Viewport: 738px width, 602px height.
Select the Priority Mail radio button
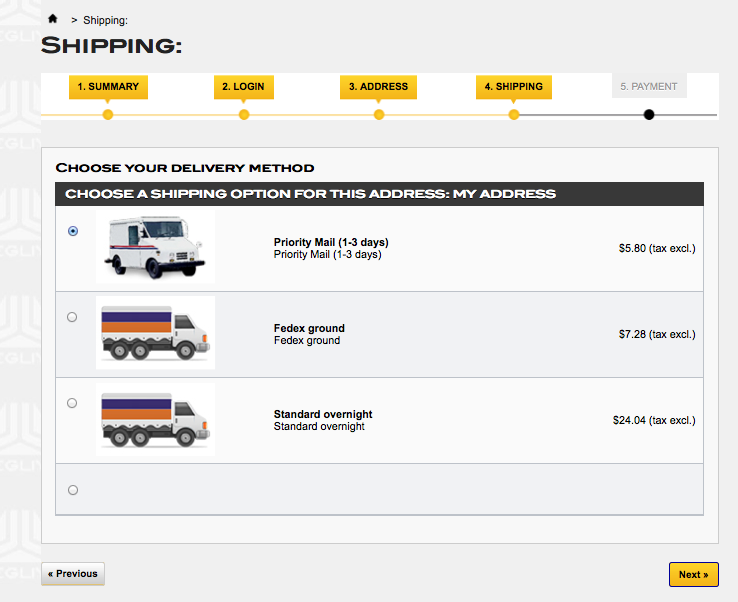coord(72,231)
